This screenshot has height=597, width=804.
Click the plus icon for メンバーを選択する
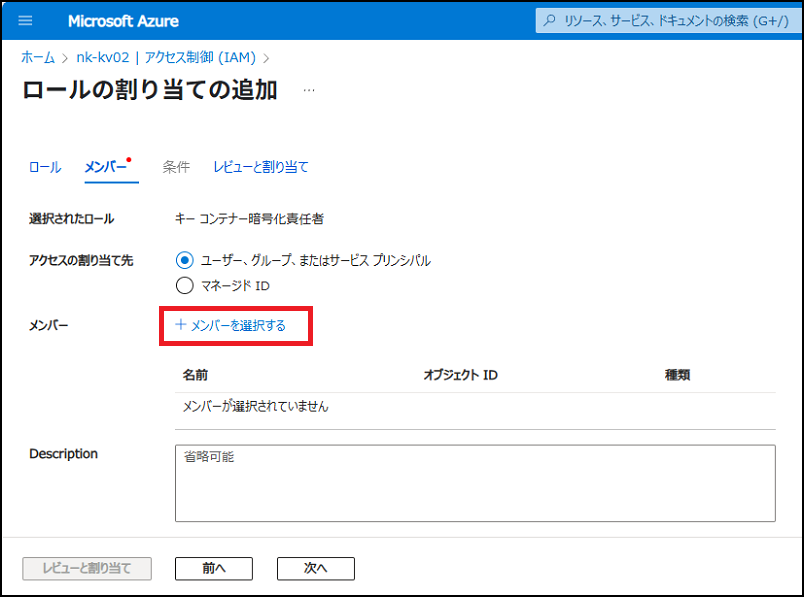pyautogui.click(x=180, y=325)
